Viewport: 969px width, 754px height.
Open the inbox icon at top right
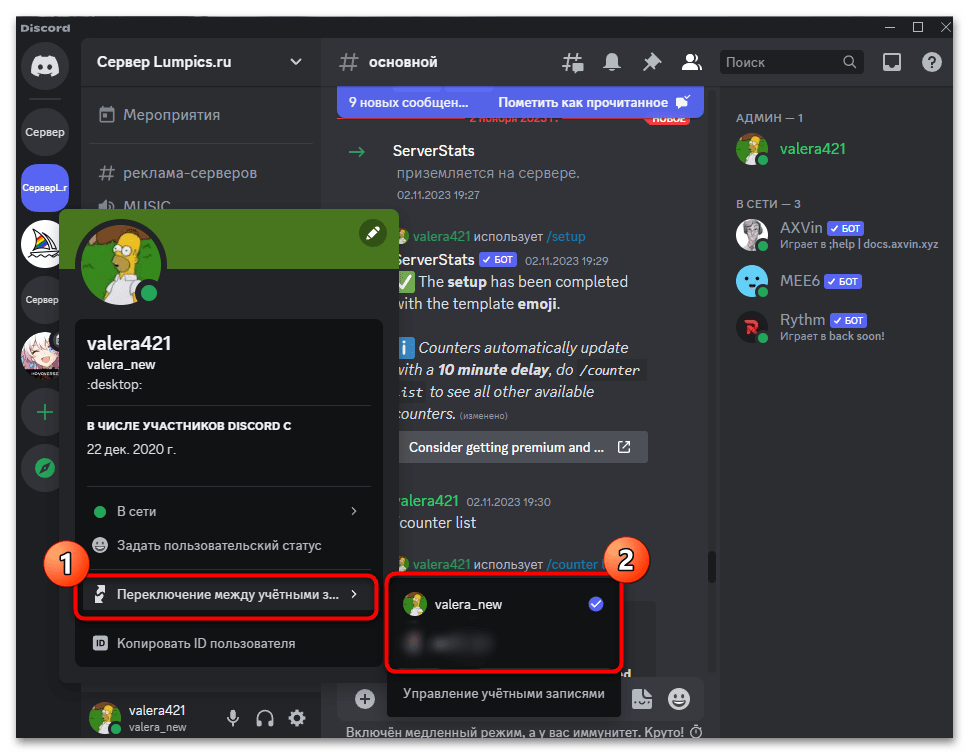click(890, 61)
